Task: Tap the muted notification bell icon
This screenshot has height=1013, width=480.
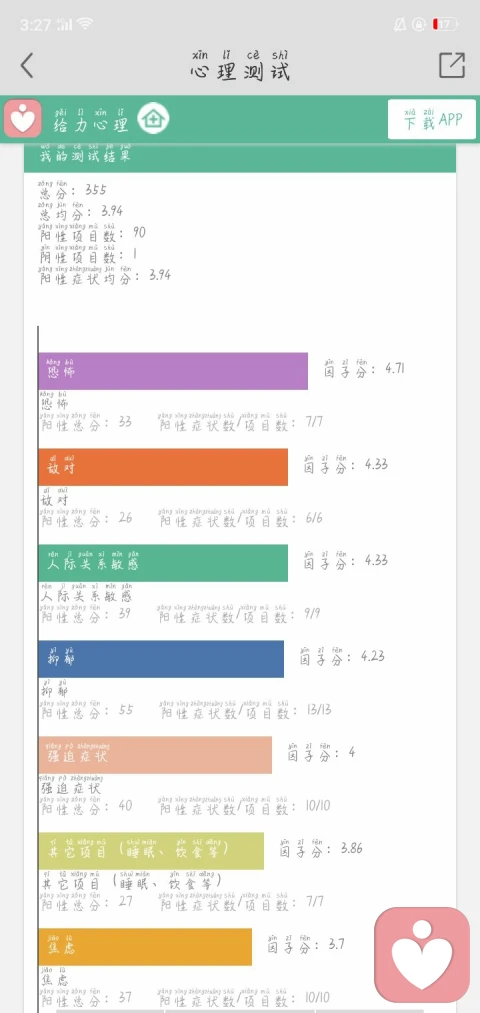Action: tap(400, 25)
